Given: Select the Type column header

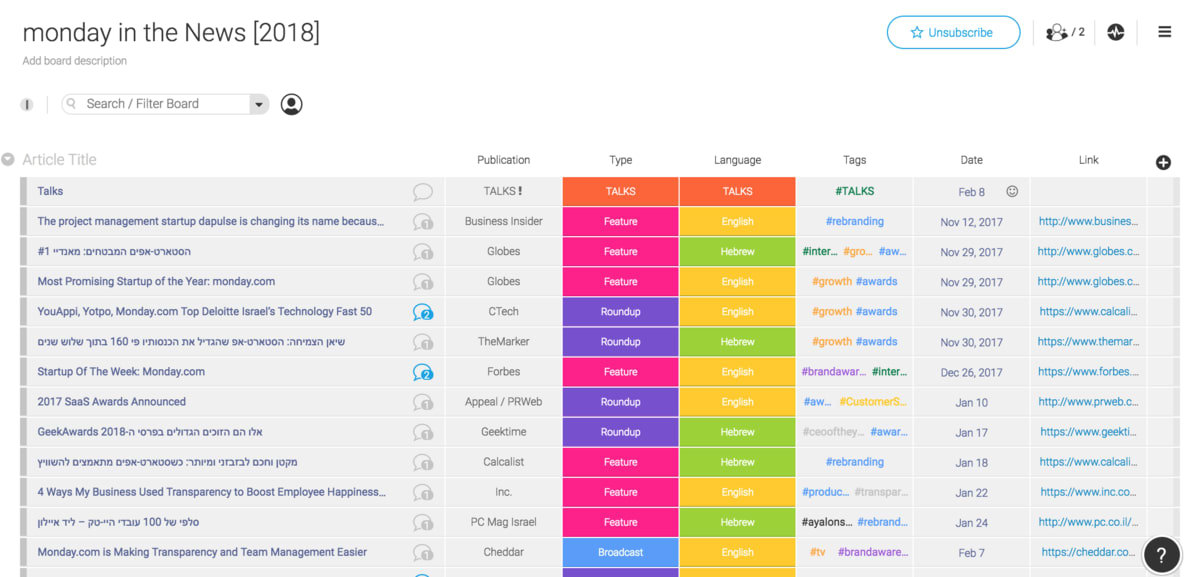Looking at the screenshot, I should click(x=621, y=160).
